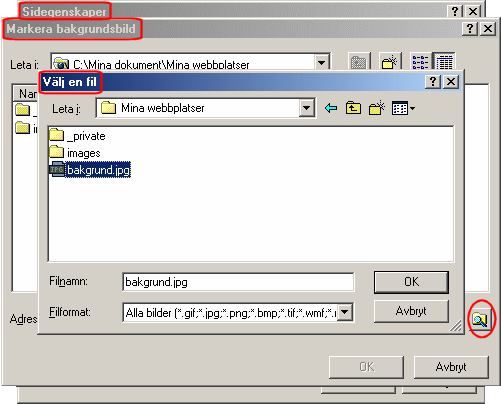Image resolution: width=501 pixels, height=404 pixels.
Task: Switch to list view in Markera bakgrundsbild
Action: [x=420, y=61]
